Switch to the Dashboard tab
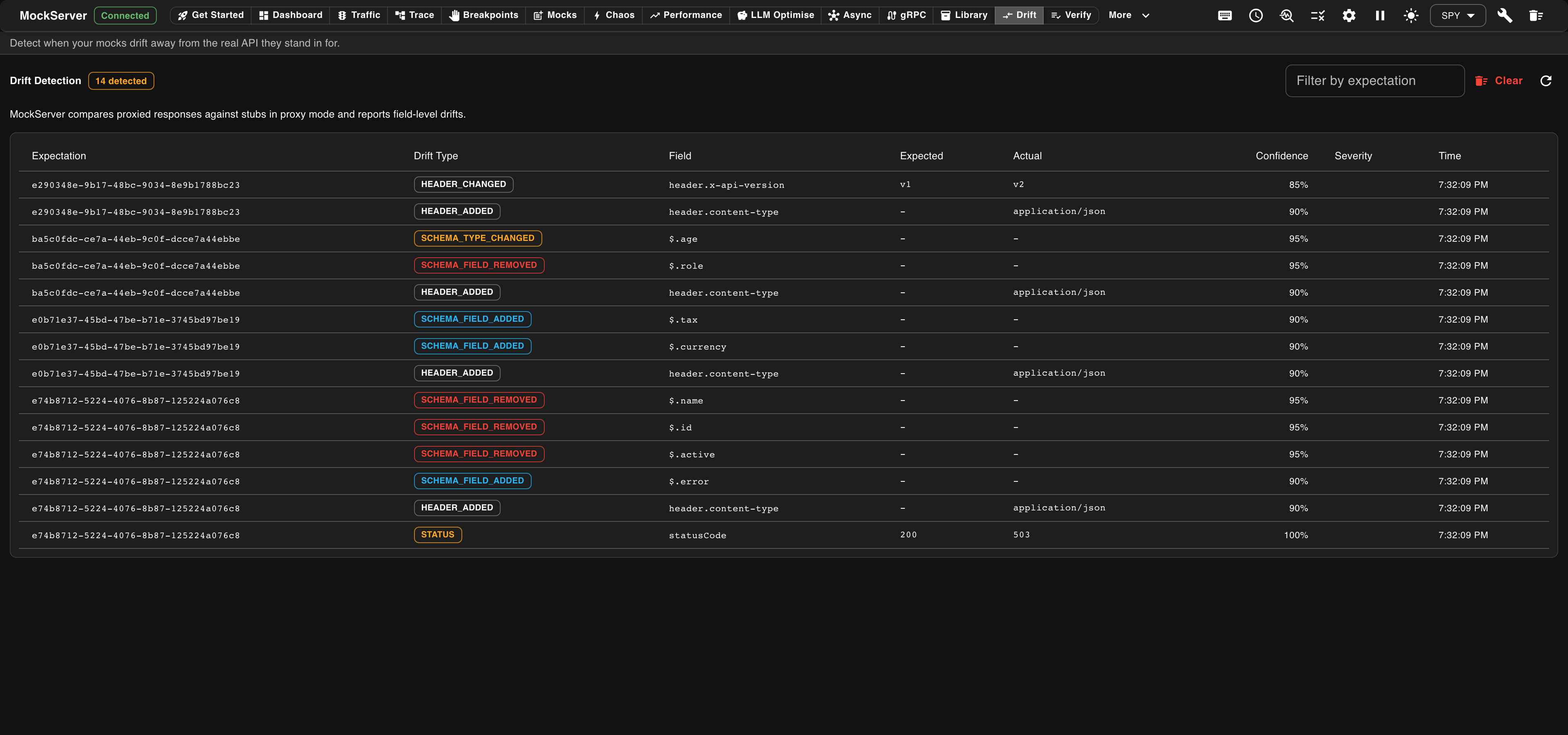The width and height of the screenshot is (1568, 735). click(291, 15)
